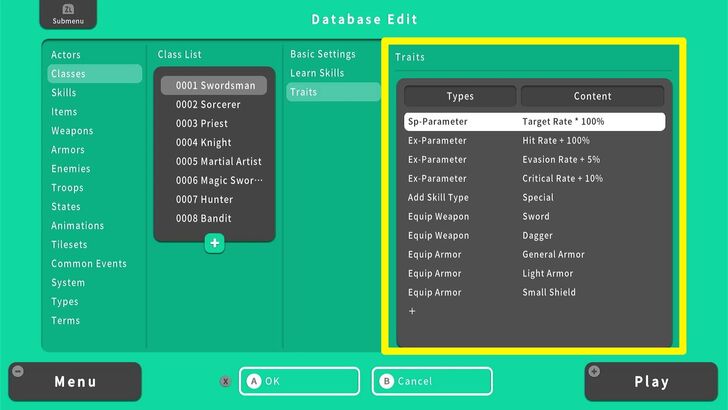The image size is (728, 410).
Task: Select the Critical Rate + 10% trait row
Action: [534, 179]
